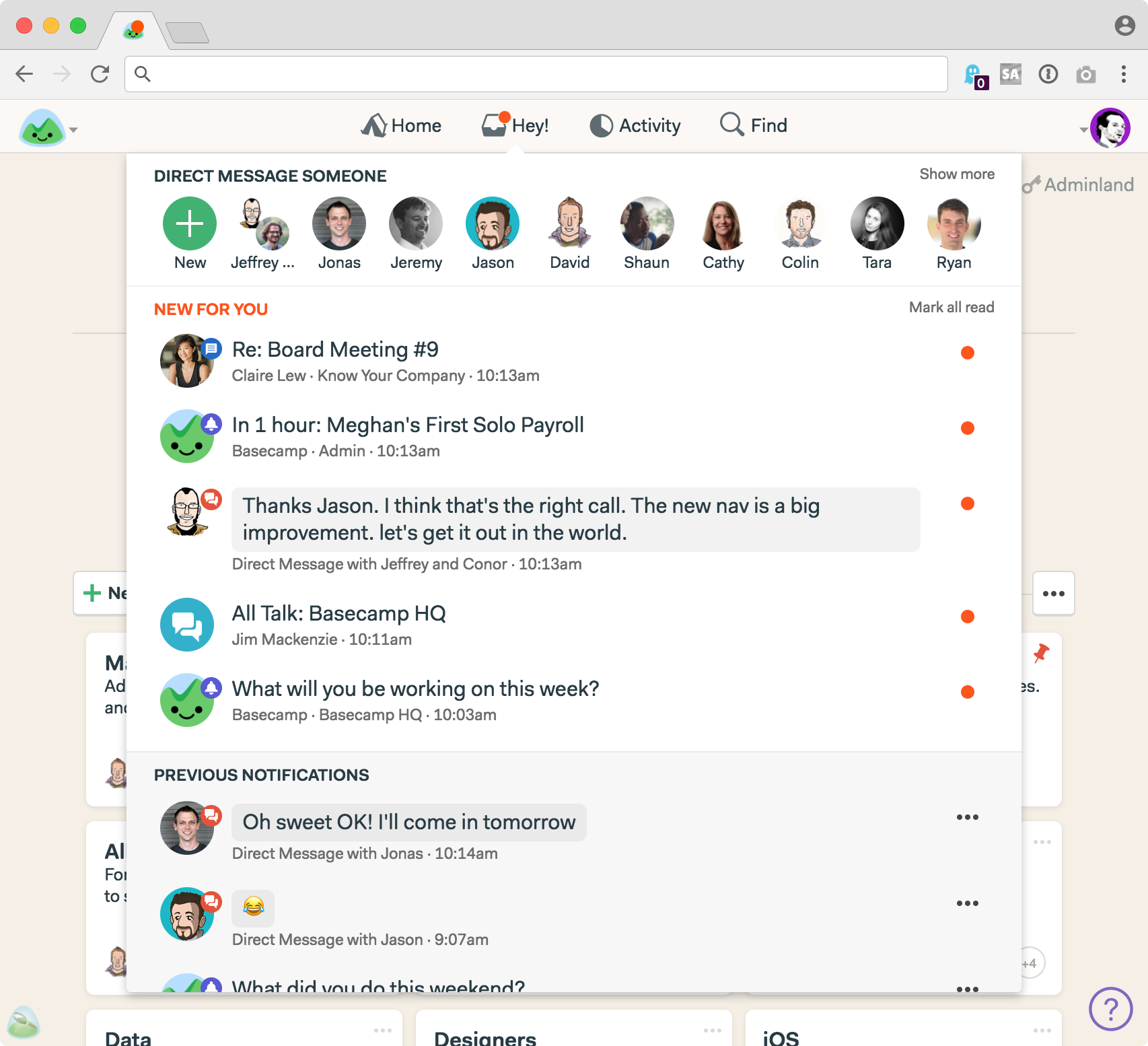Click the browser address bar

(x=536, y=74)
